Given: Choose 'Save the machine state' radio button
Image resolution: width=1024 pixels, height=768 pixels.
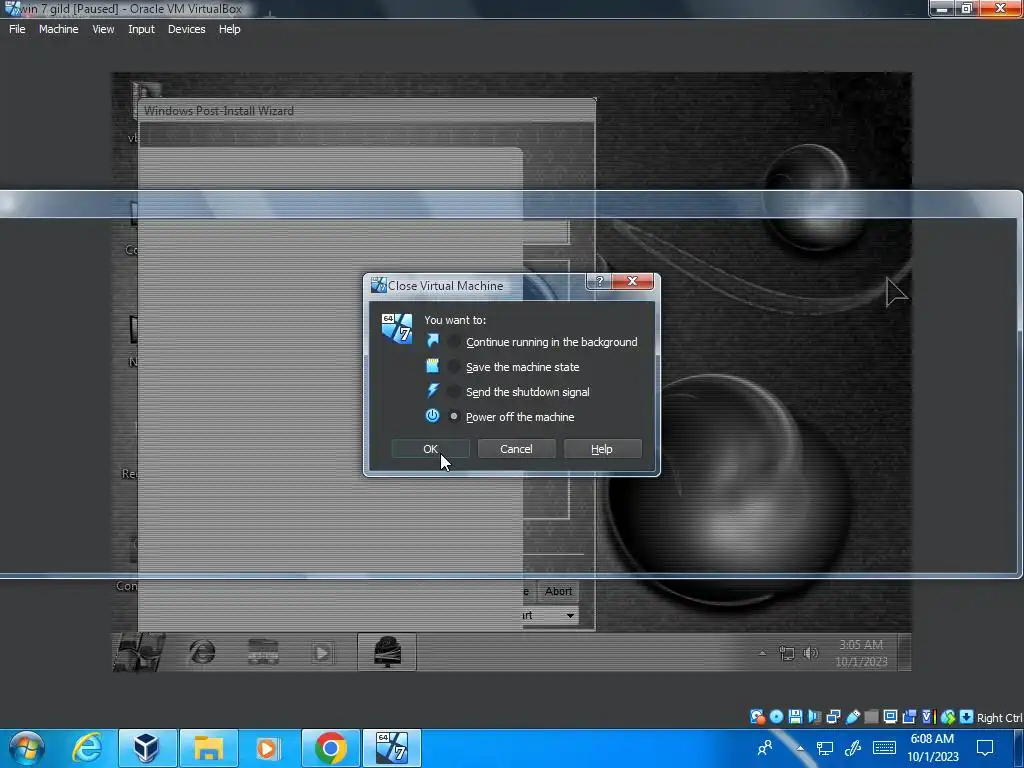Looking at the screenshot, I should 454,367.
